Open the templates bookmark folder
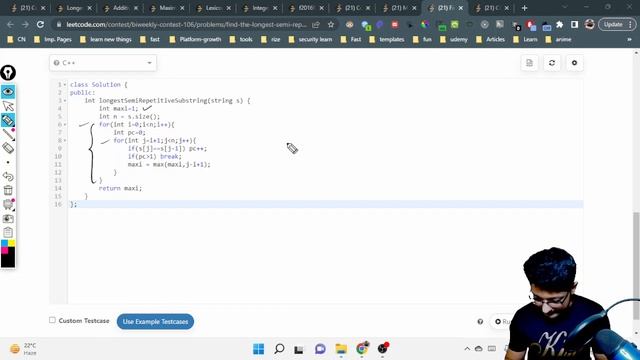The width and height of the screenshot is (640, 360). tap(387, 40)
